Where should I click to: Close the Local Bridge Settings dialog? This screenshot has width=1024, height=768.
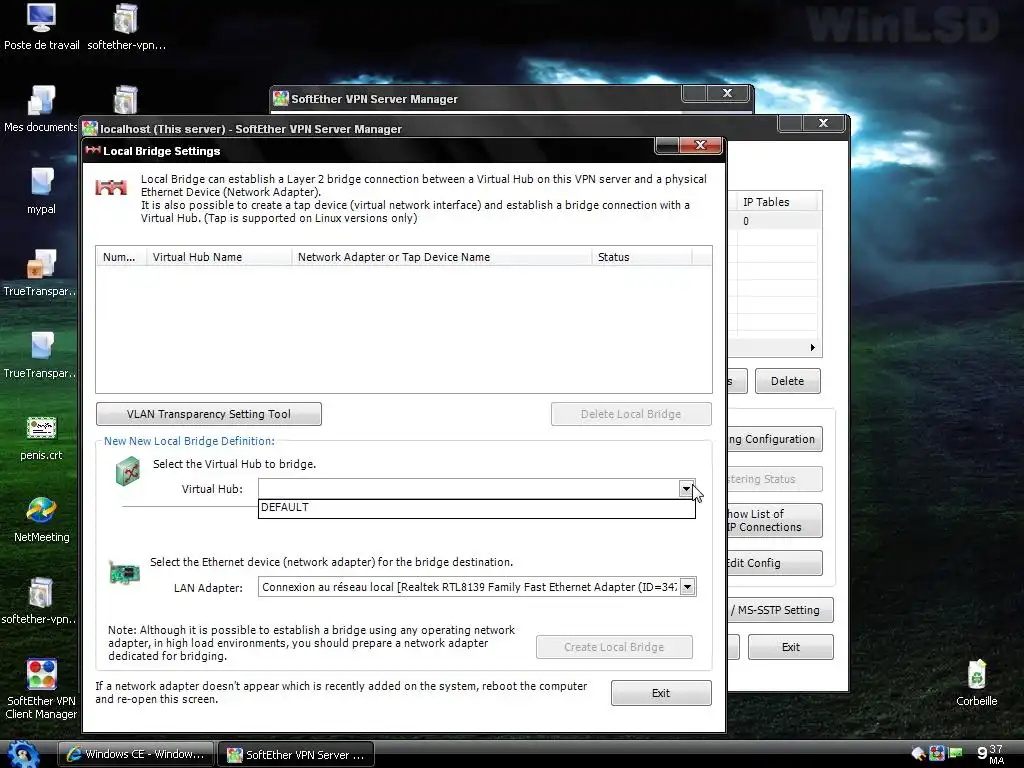pyautogui.click(x=700, y=146)
